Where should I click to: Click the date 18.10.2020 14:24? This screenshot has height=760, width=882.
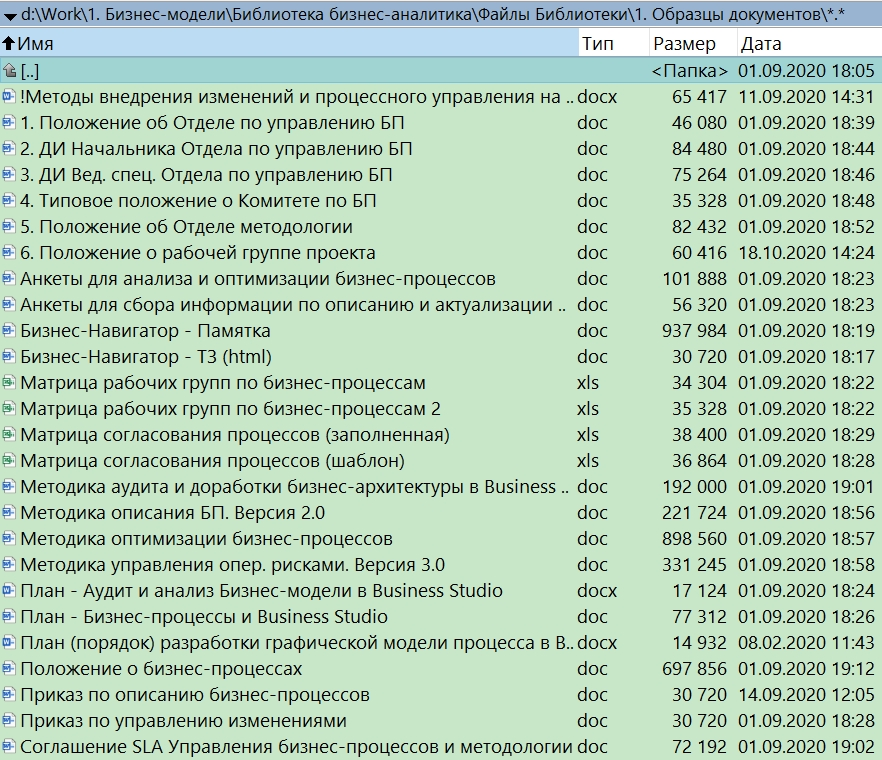pos(806,253)
